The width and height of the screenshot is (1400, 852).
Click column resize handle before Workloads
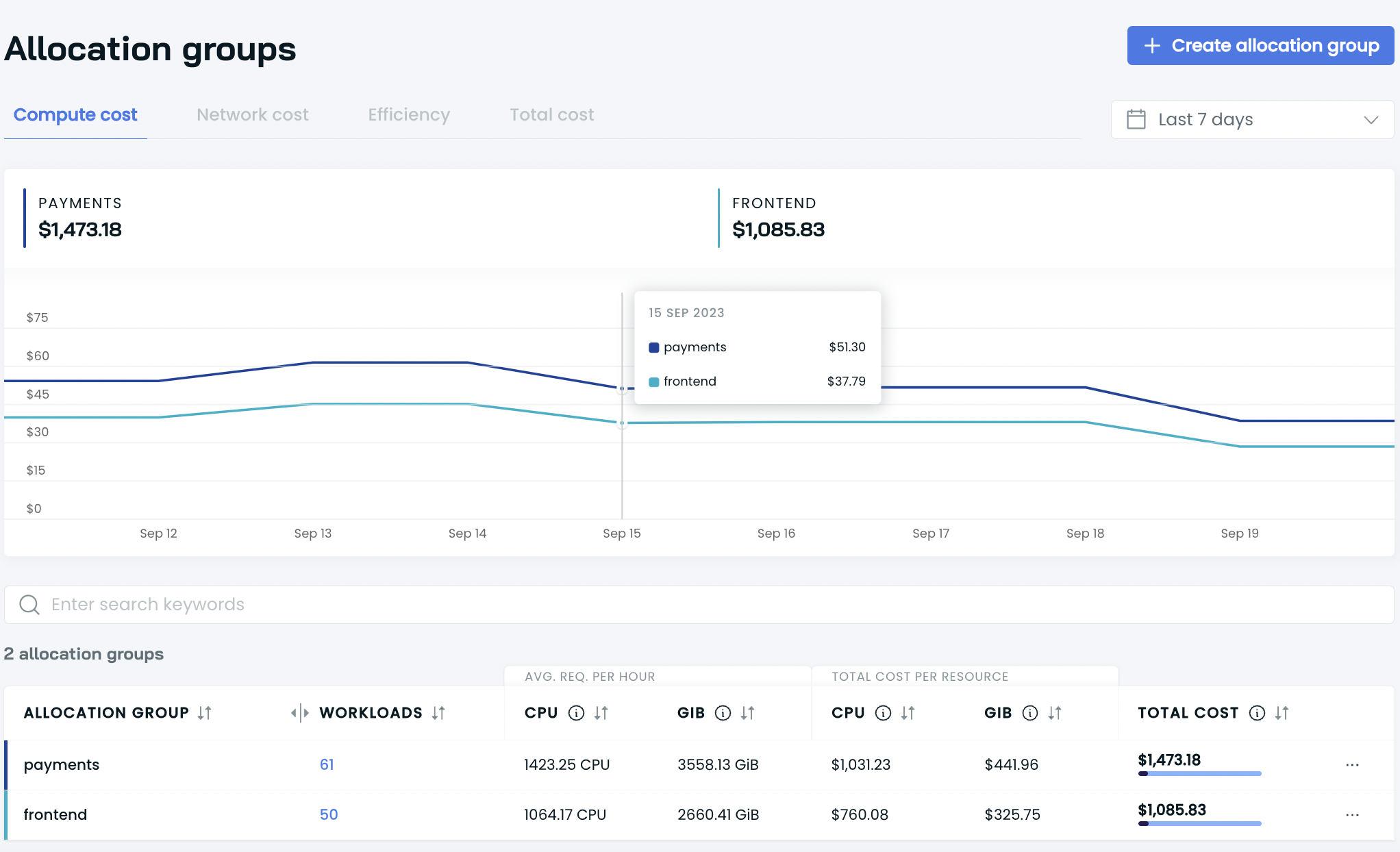299,713
